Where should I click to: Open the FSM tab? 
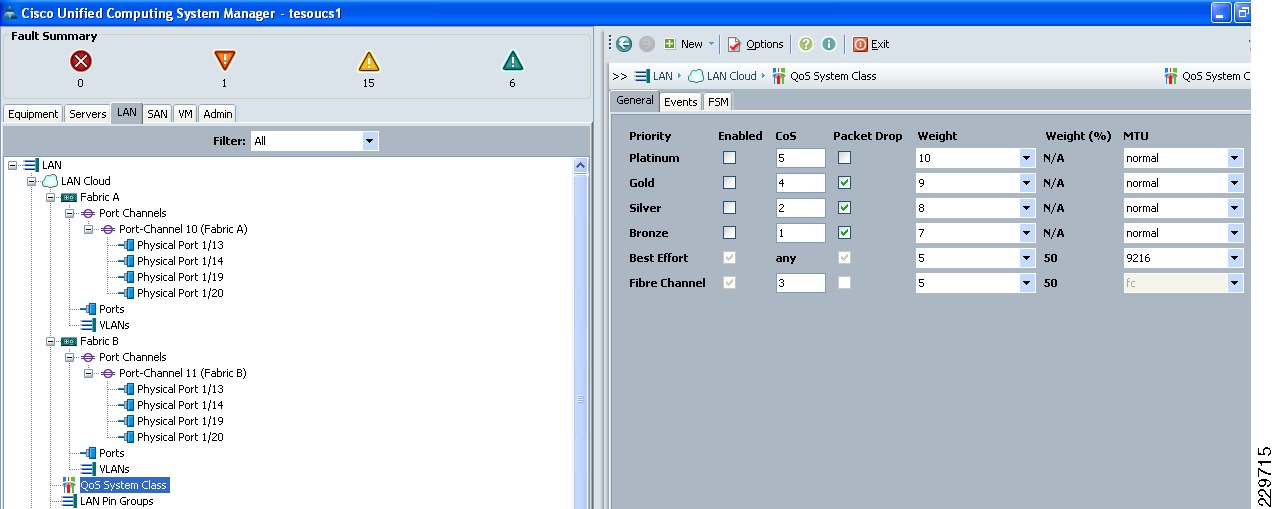point(718,102)
